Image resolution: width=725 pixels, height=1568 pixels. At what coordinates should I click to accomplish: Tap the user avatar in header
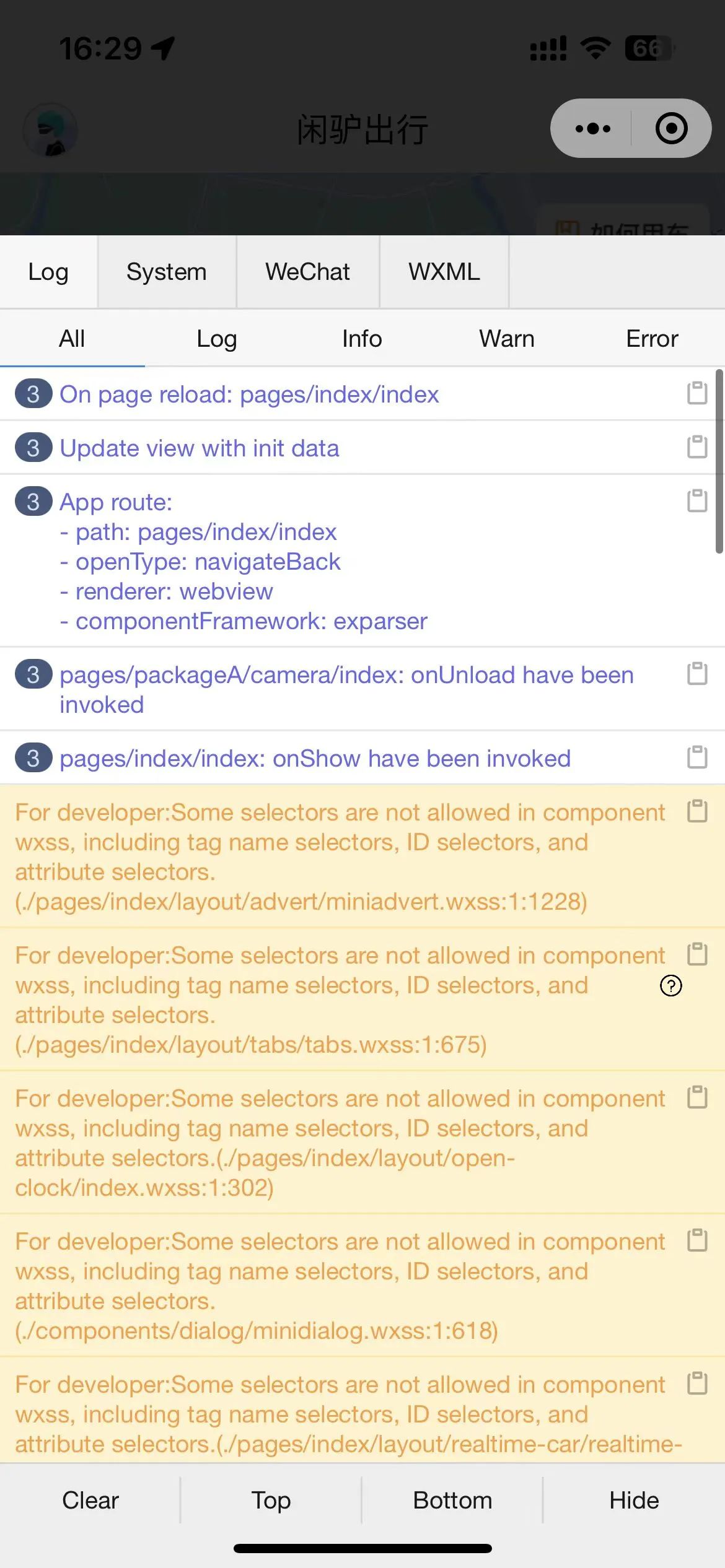[x=50, y=130]
